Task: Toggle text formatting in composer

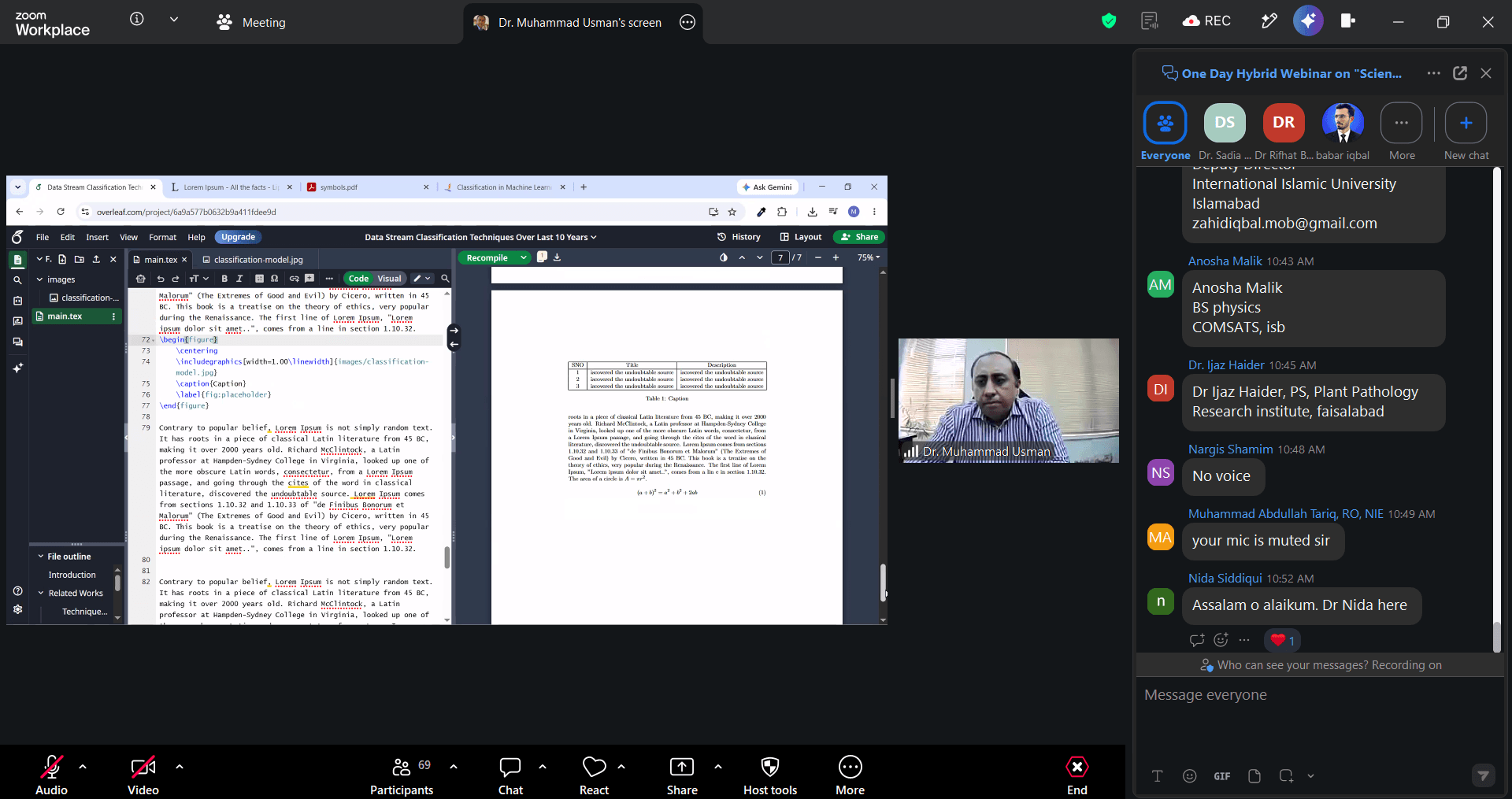Action: (1158, 776)
